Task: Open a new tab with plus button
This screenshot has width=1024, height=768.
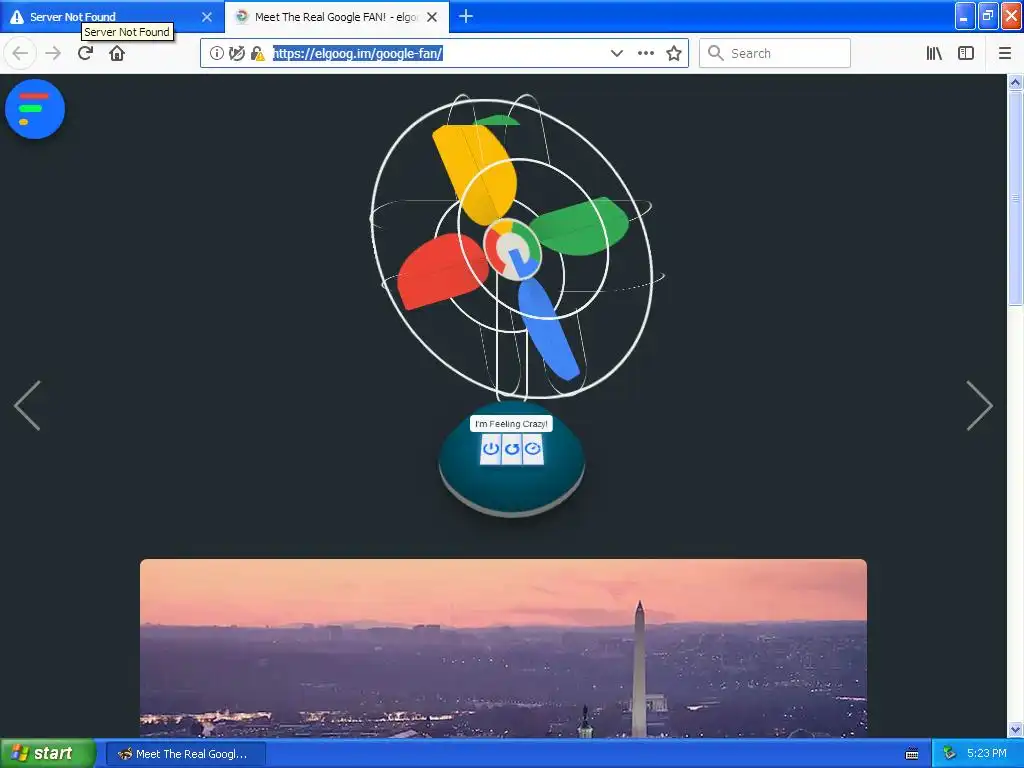Action: coord(466,16)
